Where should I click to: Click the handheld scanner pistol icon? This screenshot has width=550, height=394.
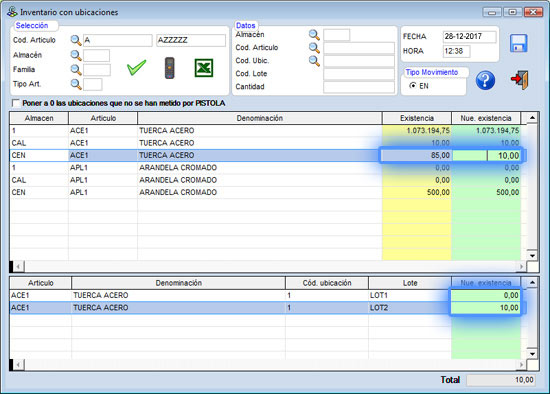click(x=170, y=68)
